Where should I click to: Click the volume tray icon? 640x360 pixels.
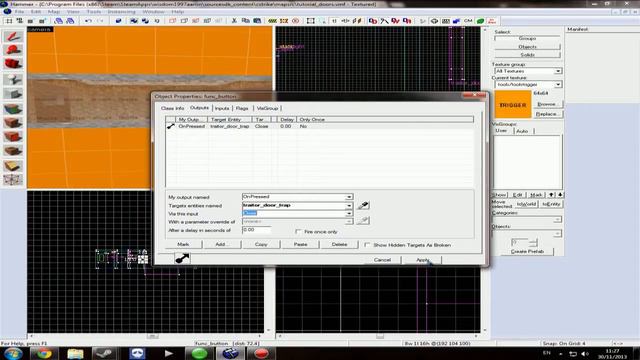[x=584, y=354]
